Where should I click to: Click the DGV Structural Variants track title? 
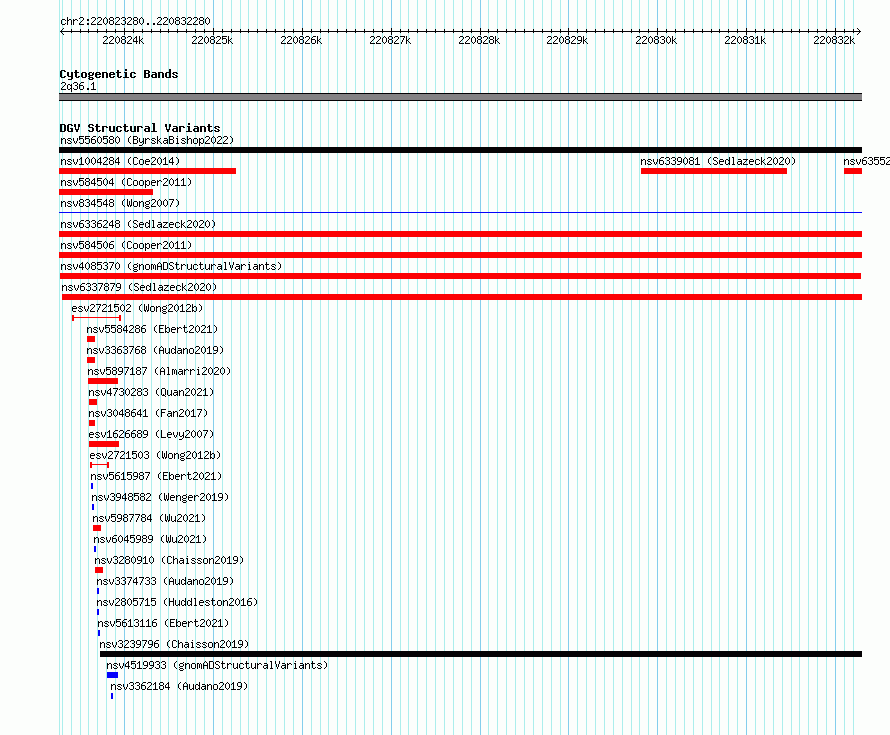click(140, 128)
